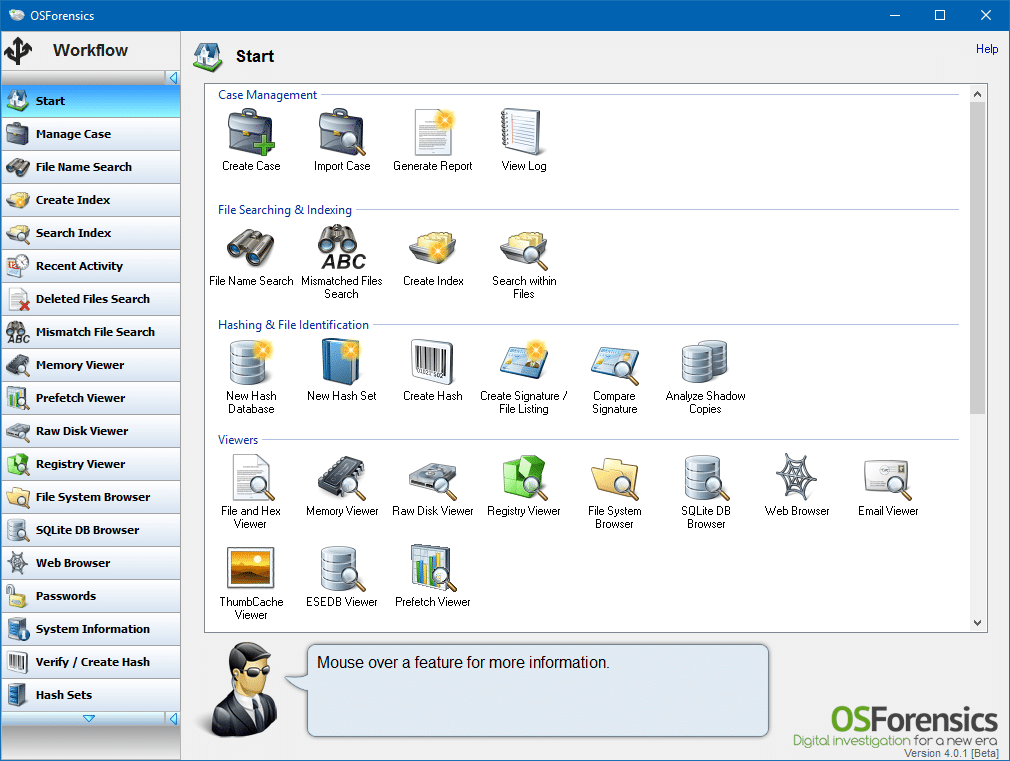Click the bottom-right sidebar collapse arrow

pos(173,719)
